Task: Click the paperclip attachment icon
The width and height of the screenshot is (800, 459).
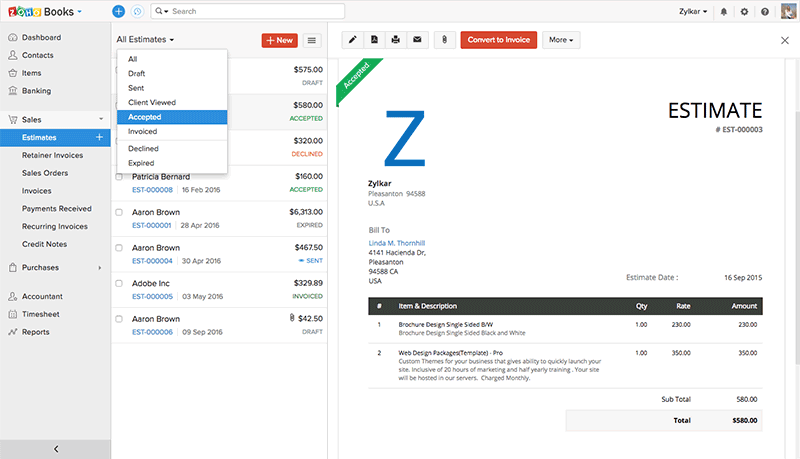Action: pos(444,40)
